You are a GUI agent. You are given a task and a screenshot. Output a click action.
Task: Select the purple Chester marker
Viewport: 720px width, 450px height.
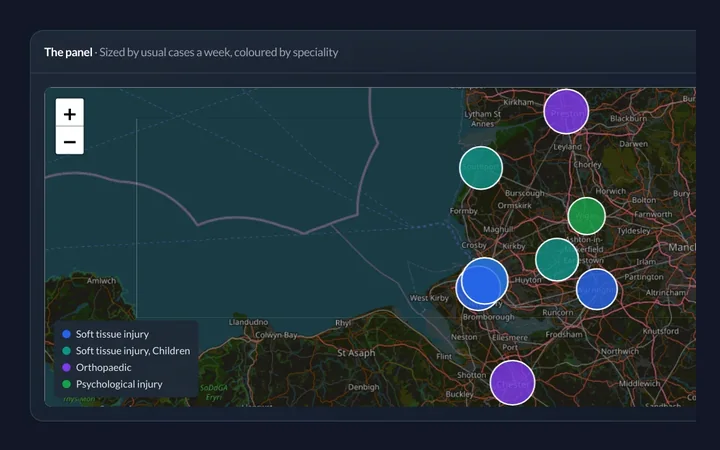point(512,382)
